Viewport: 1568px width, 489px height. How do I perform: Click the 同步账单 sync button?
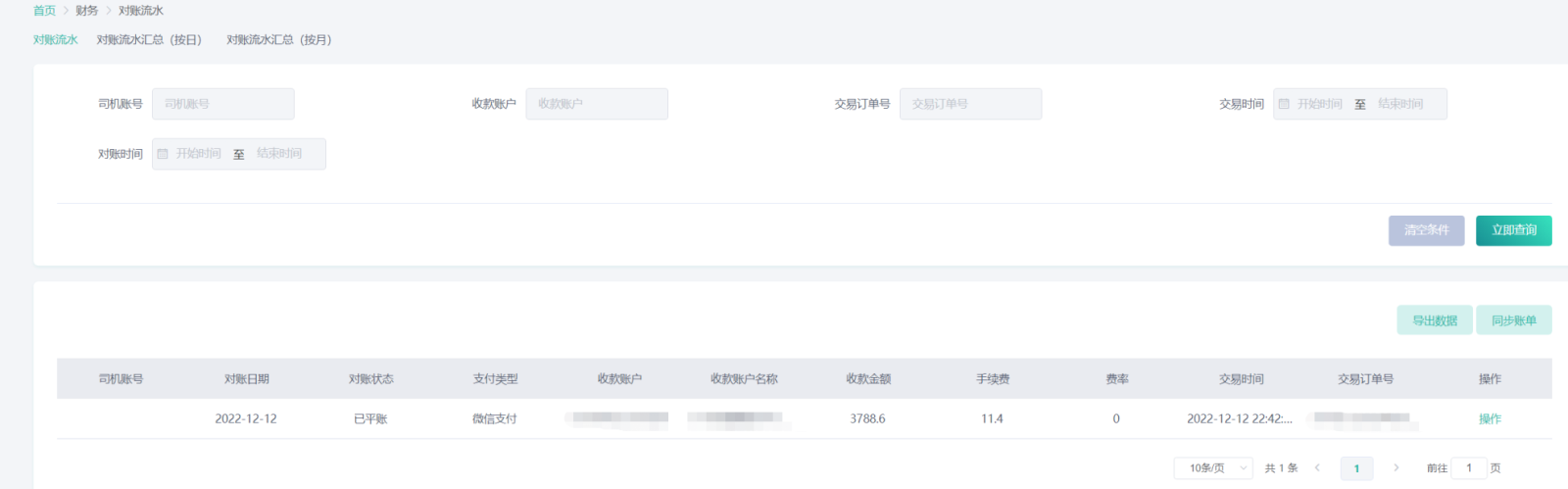1513,320
